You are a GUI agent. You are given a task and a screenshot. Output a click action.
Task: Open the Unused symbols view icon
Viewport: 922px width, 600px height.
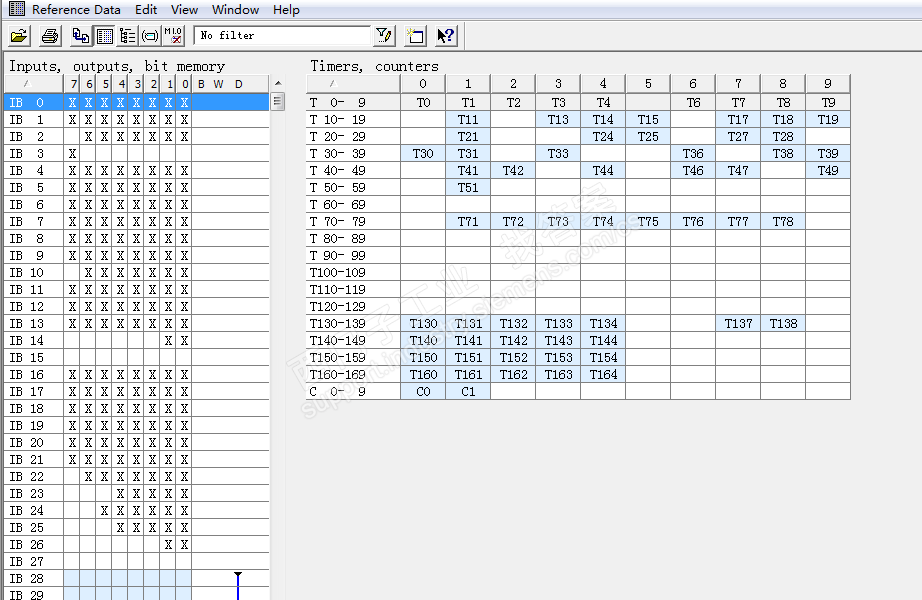tap(150, 36)
